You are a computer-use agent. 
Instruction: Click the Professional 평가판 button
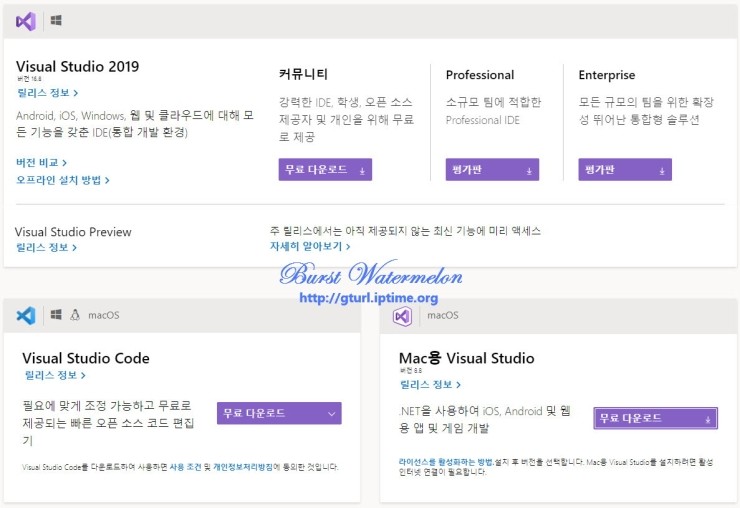point(492,169)
